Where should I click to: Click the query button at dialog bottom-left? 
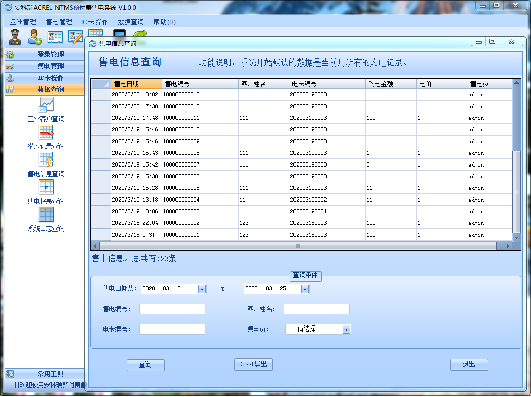click(x=146, y=365)
